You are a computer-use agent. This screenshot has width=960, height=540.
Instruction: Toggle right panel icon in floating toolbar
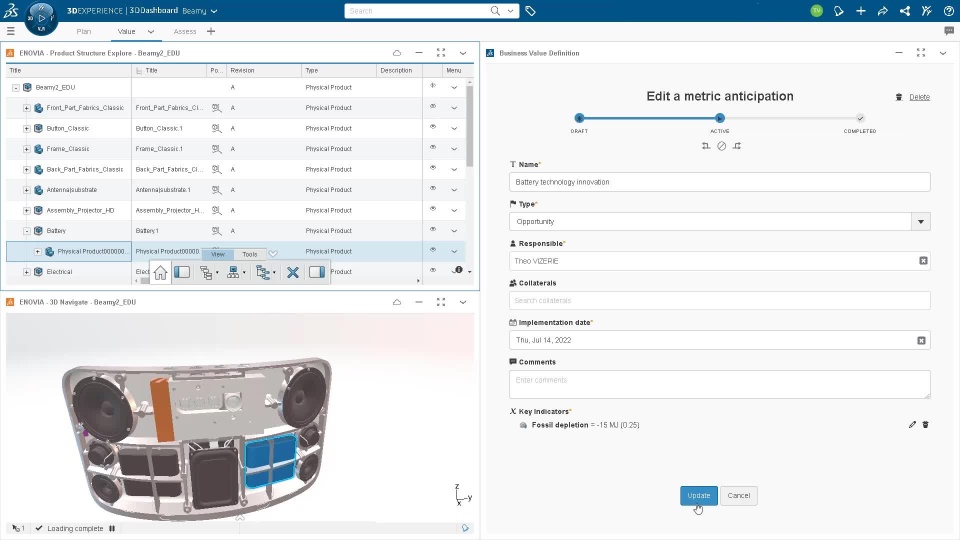point(317,272)
